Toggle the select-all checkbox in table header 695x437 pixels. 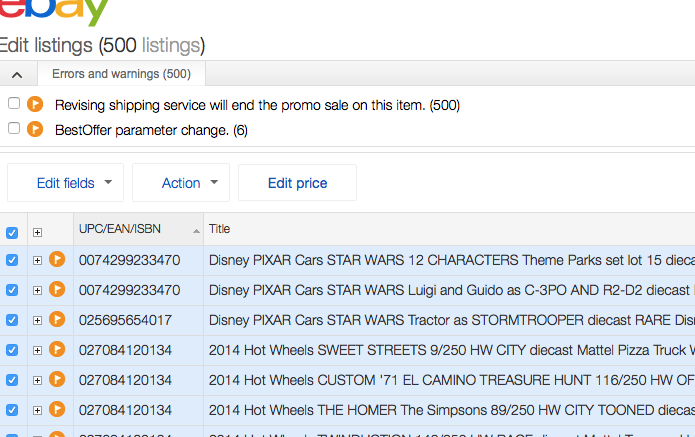(x=12, y=232)
